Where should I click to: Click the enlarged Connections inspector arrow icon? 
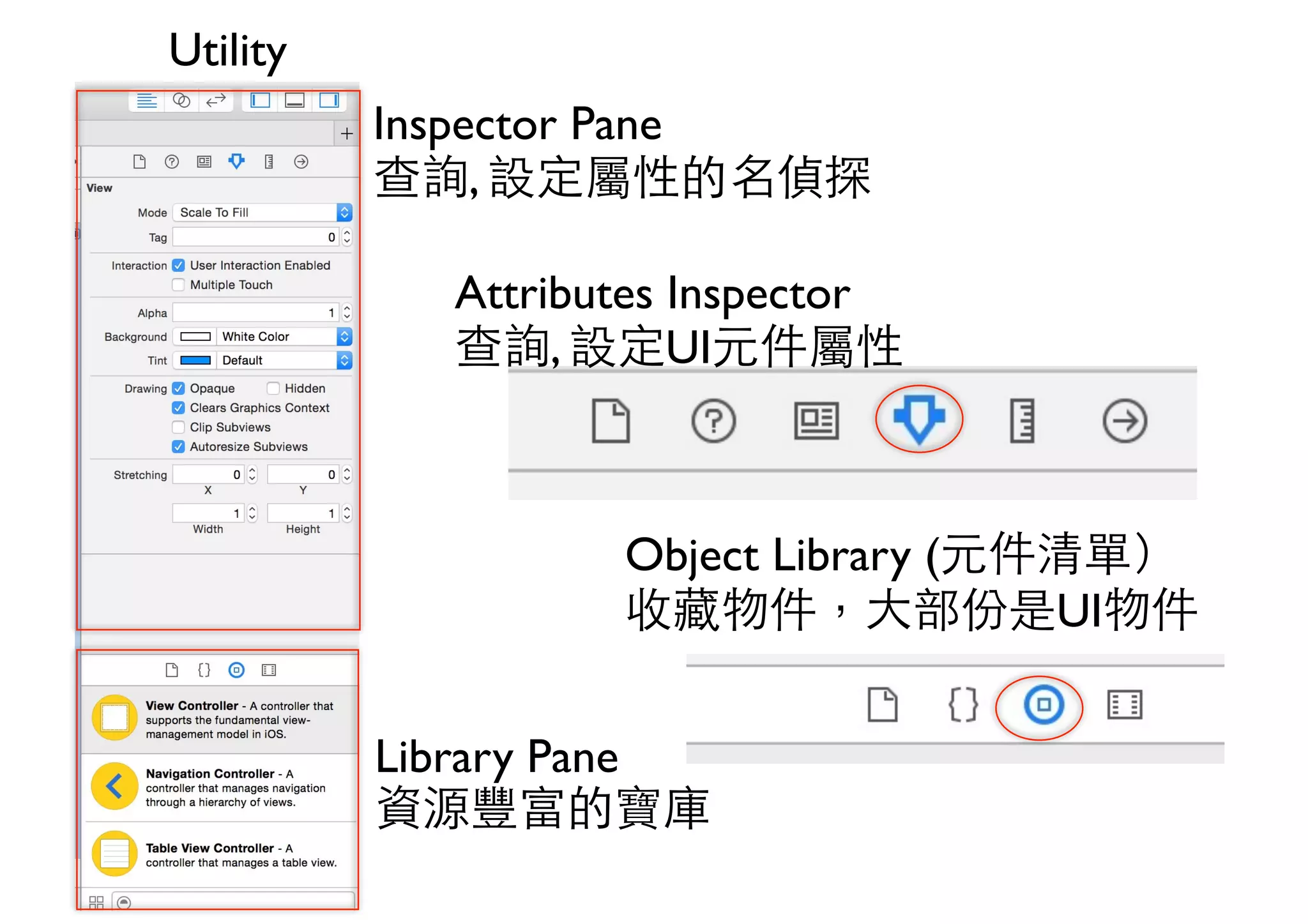[1125, 421]
